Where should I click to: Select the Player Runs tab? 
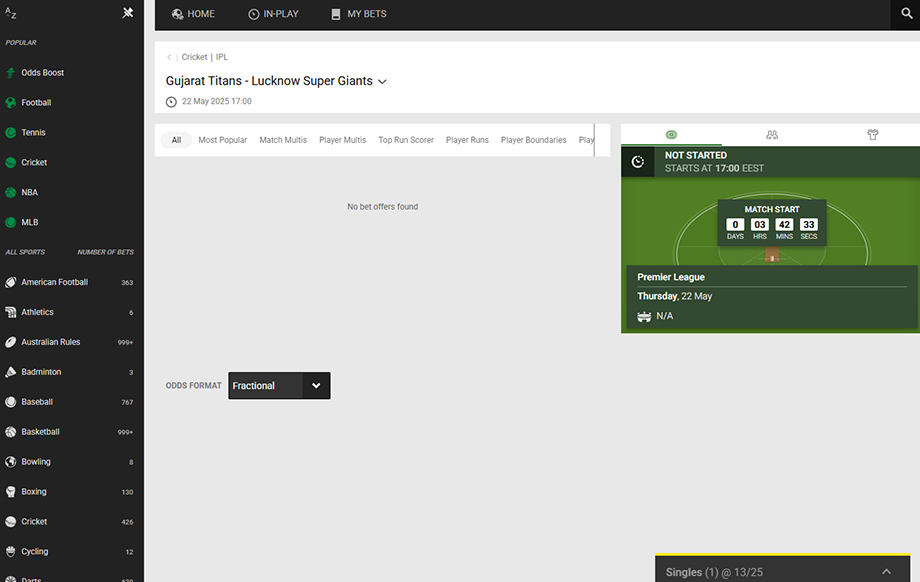tap(467, 140)
